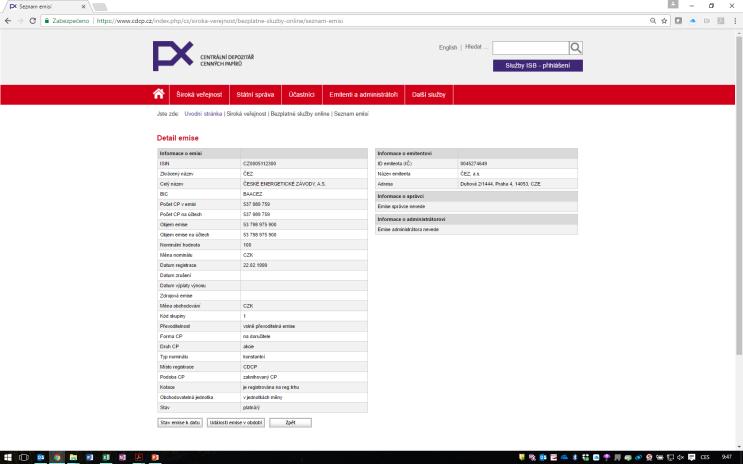Screen dimensions: 743x464
Task: Click the Detail emise heading
Action: point(178,138)
